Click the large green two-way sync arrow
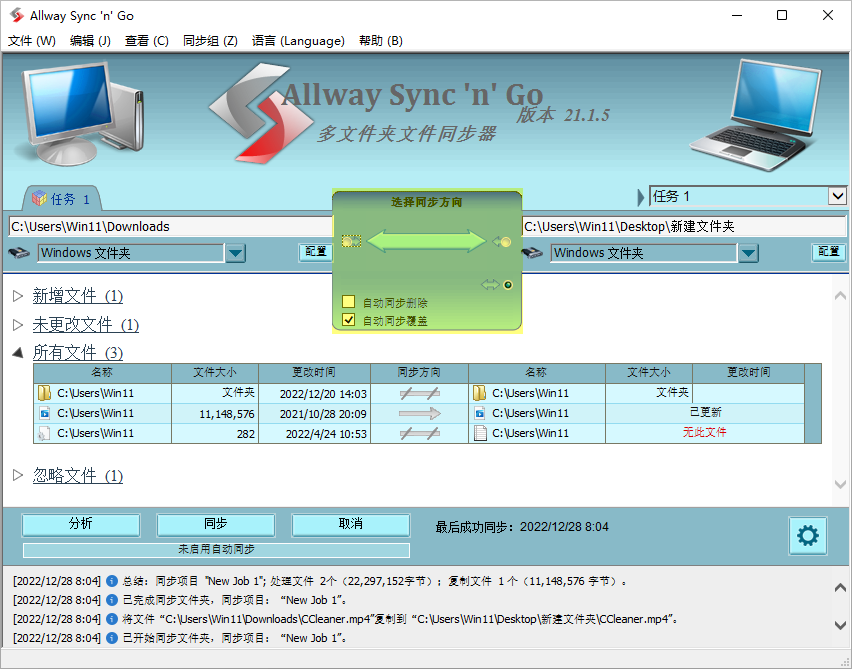Image resolution: width=852 pixels, height=669 pixels. click(427, 241)
